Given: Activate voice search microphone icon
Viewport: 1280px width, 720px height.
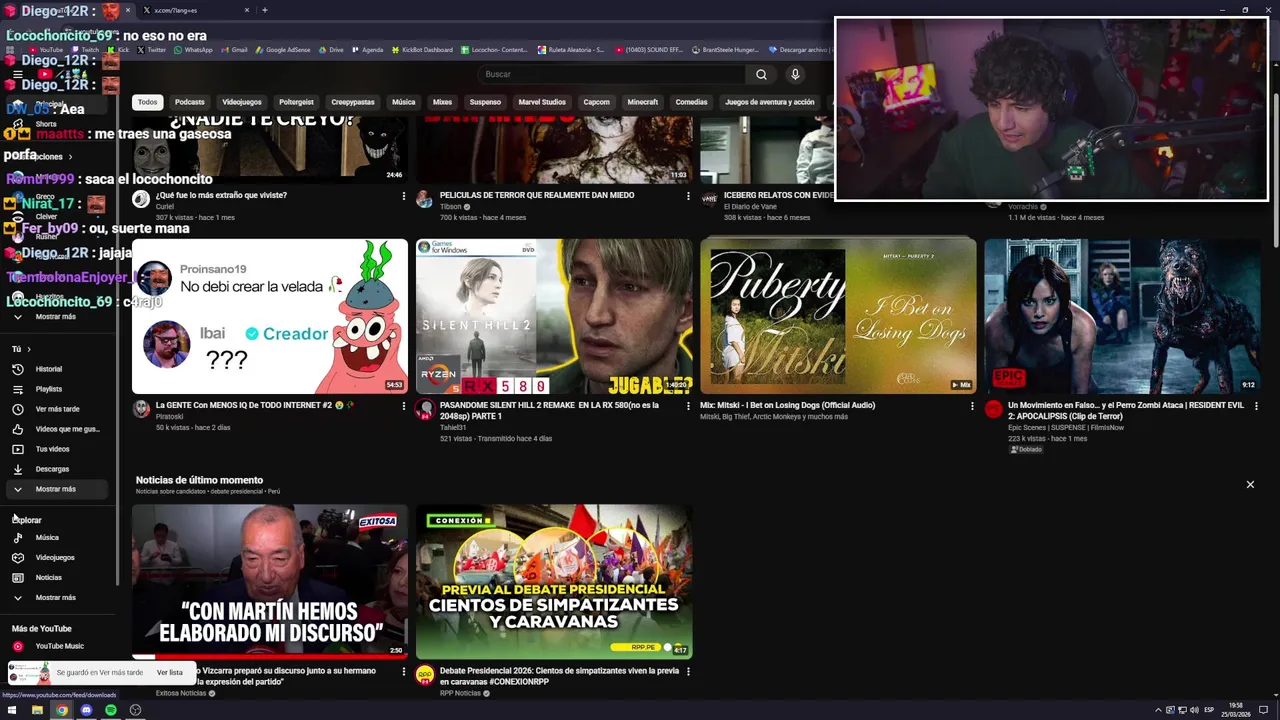Looking at the screenshot, I should [x=795, y=74].
